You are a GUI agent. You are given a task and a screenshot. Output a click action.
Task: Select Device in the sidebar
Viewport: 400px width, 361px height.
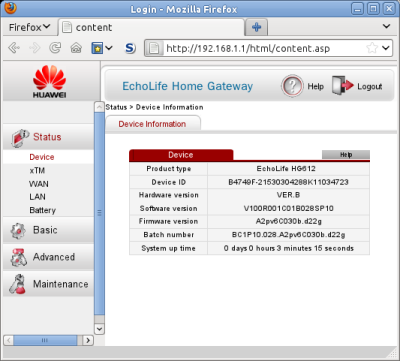pos(42,157)
